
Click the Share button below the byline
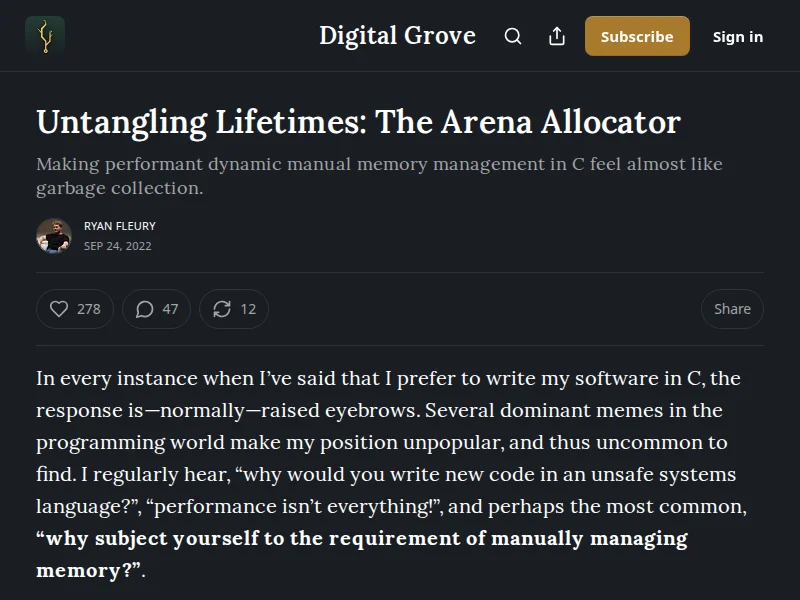click(732, 309)
